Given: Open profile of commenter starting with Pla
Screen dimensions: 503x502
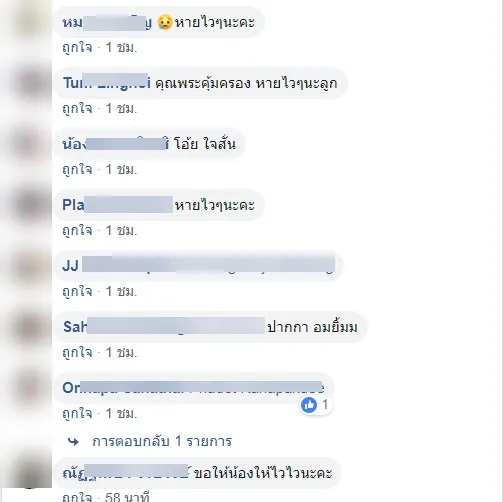Looking at the screenshot, I should click(x=117, y=205).
